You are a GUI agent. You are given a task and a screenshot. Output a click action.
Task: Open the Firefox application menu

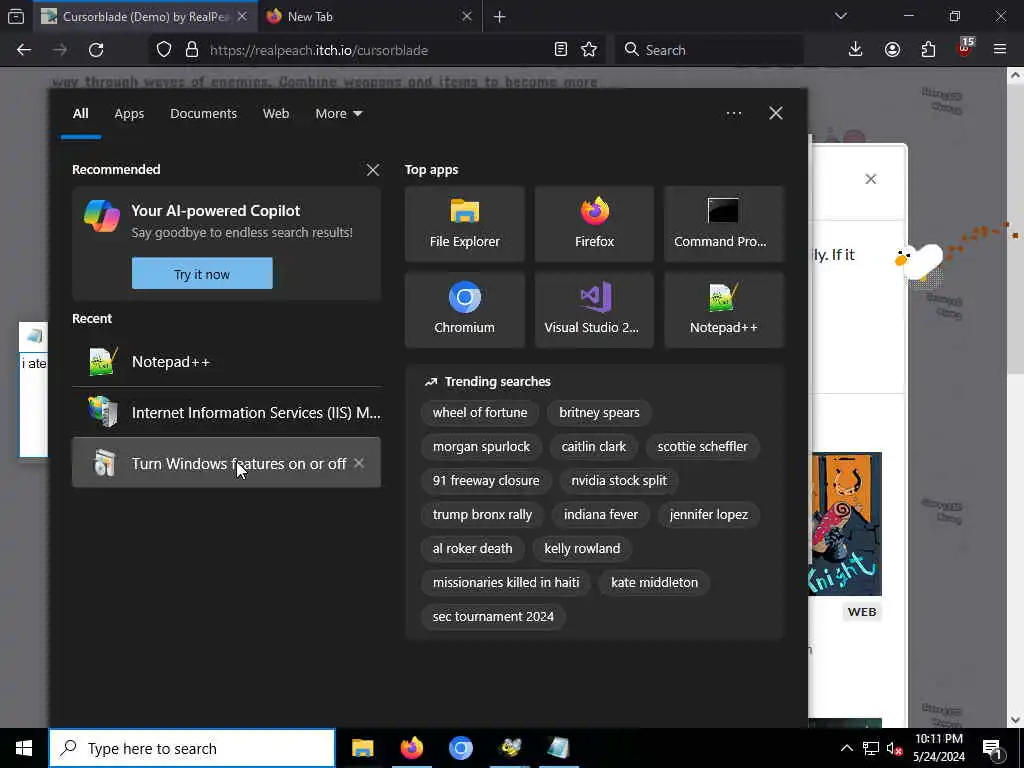point(1000,50)
